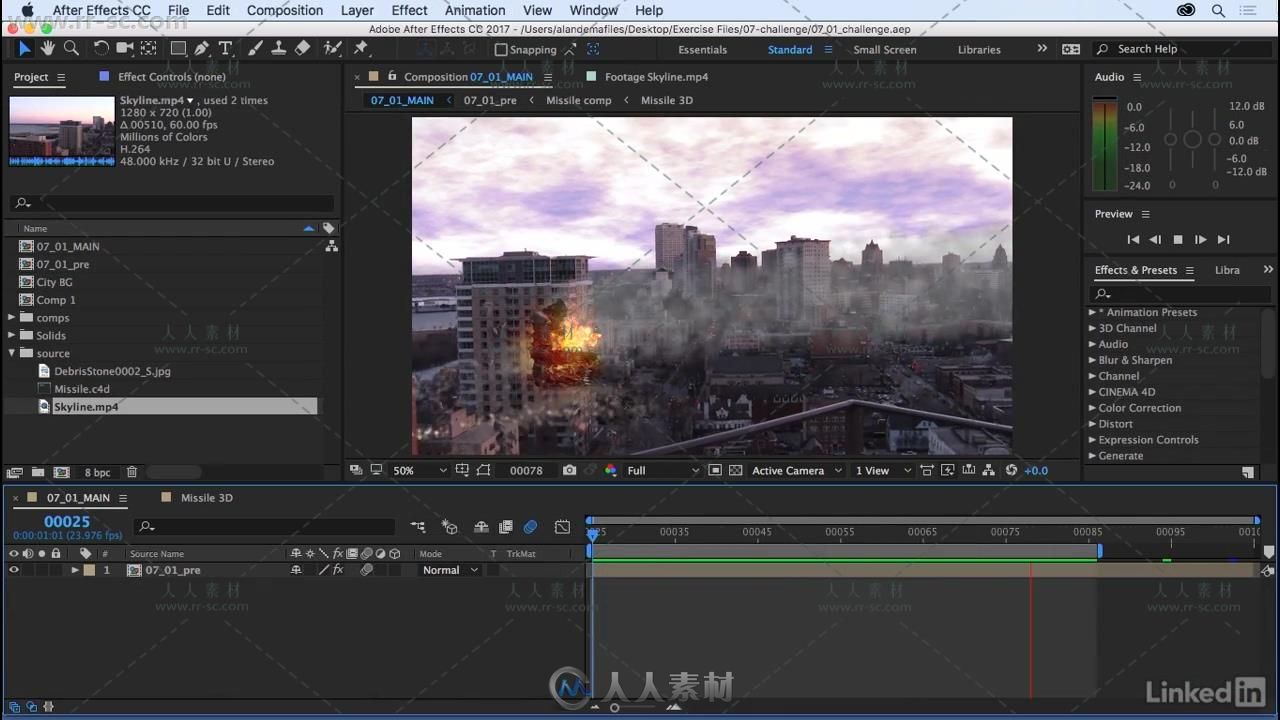Viewport: 1280px width, 720px height.
Task: Open show channel and color management icon
Action: (611, 470)
